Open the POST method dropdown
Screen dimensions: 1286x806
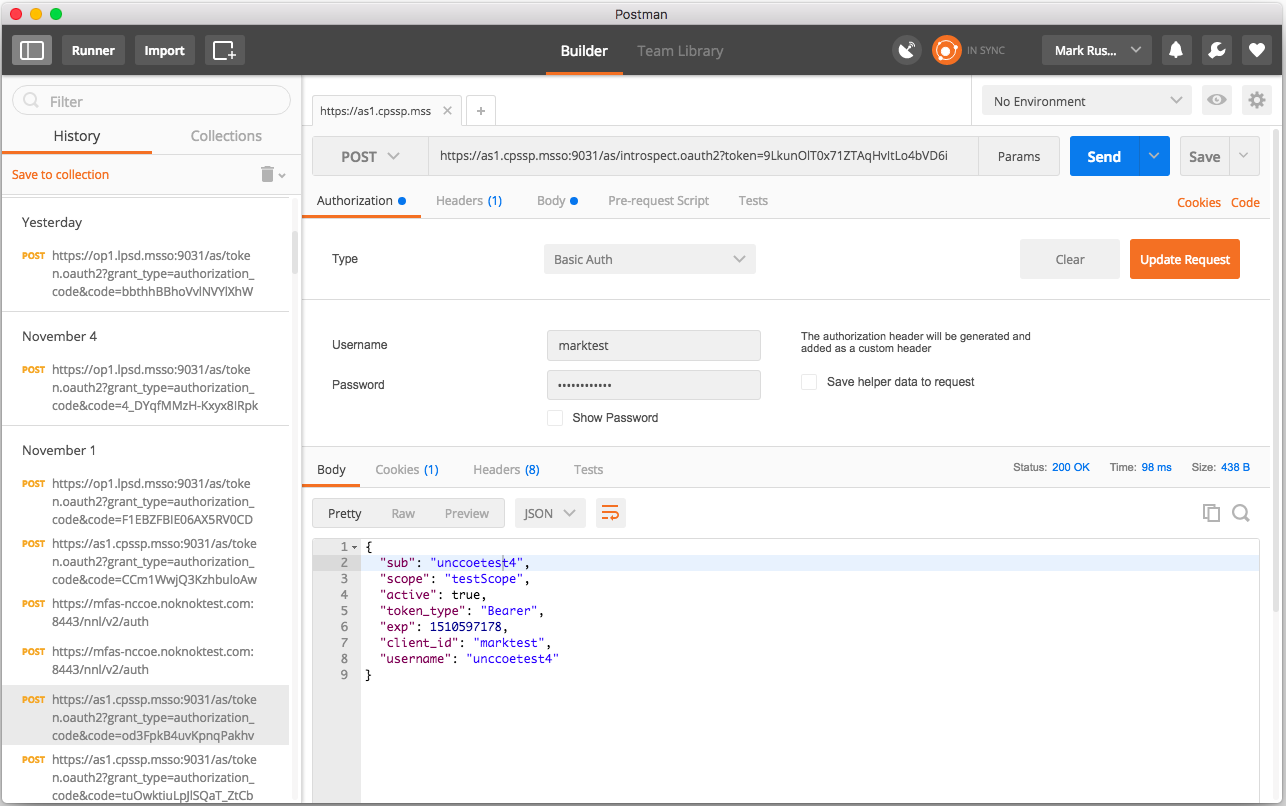point(370,156)
